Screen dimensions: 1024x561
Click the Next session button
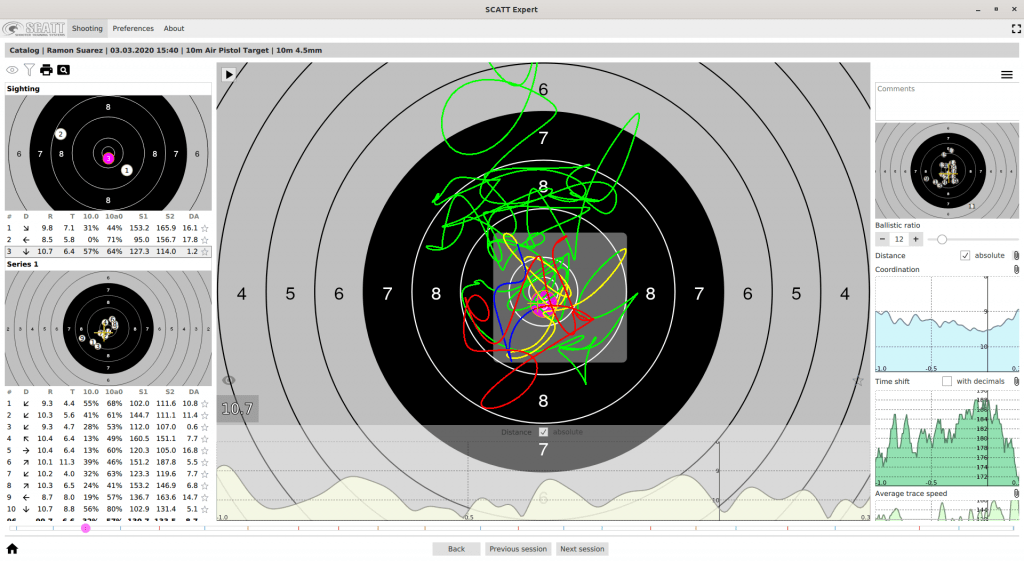582,549
